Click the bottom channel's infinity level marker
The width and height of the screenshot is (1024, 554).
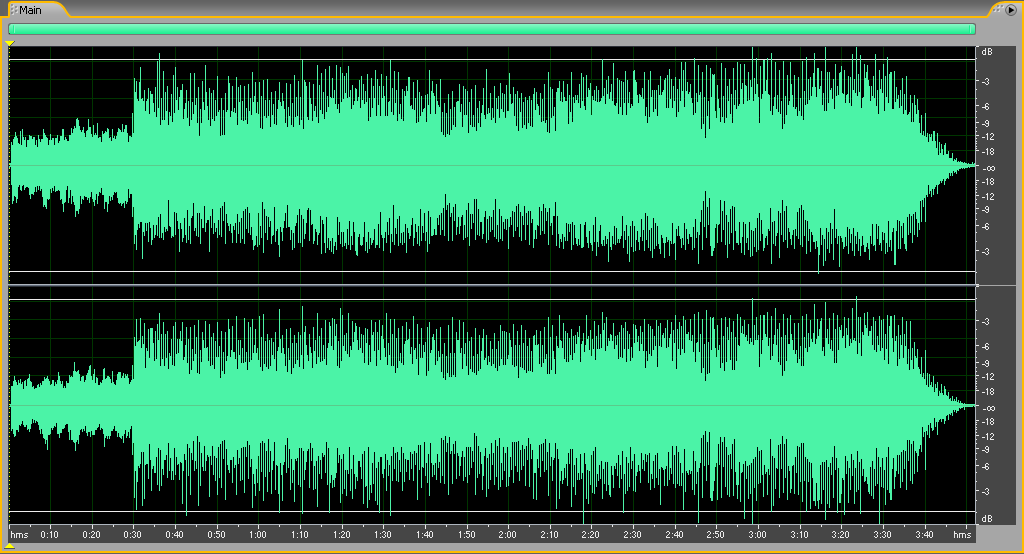[x=987, y=407]
